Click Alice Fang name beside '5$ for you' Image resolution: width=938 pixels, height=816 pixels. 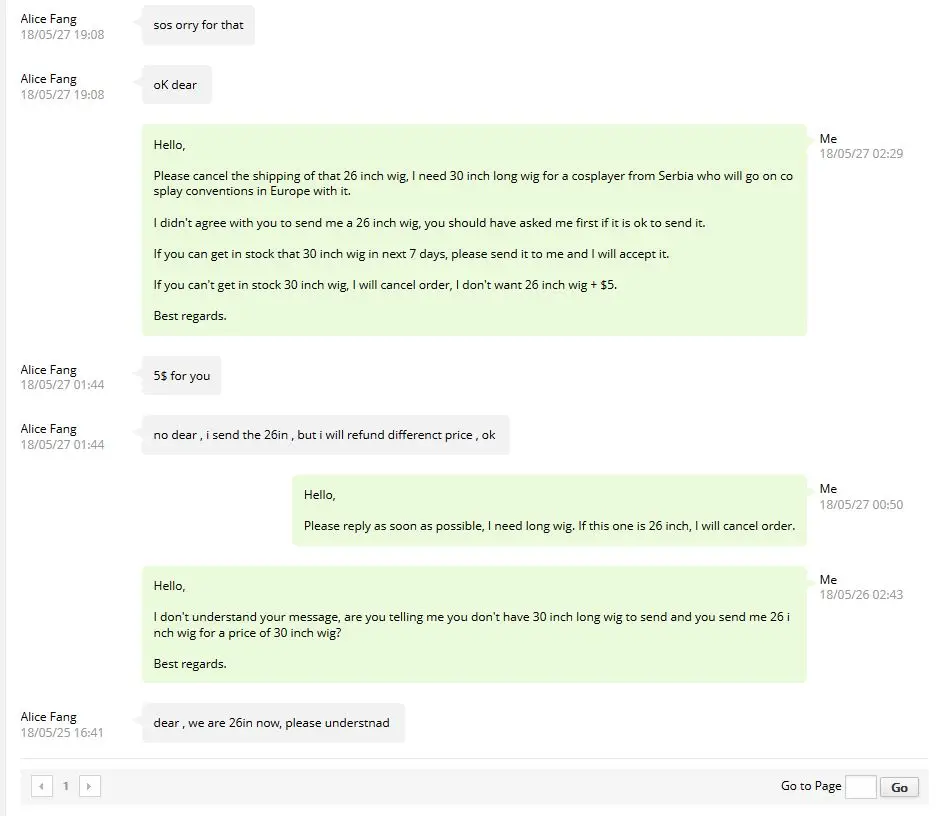(48, 370)
